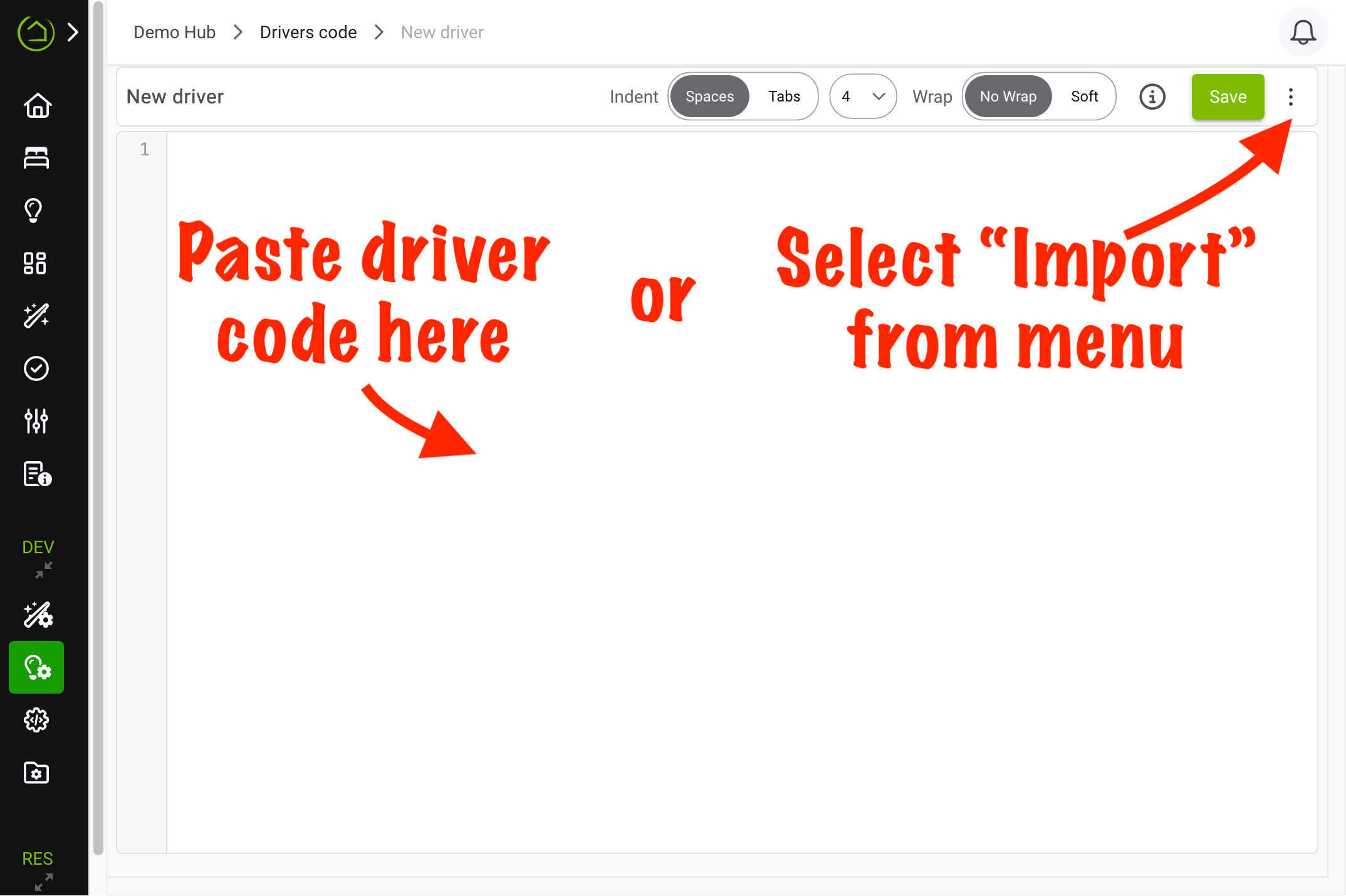Screen dimensions: 1346x896
Task: Save the new driver
Action: [x=1228, y=96]
